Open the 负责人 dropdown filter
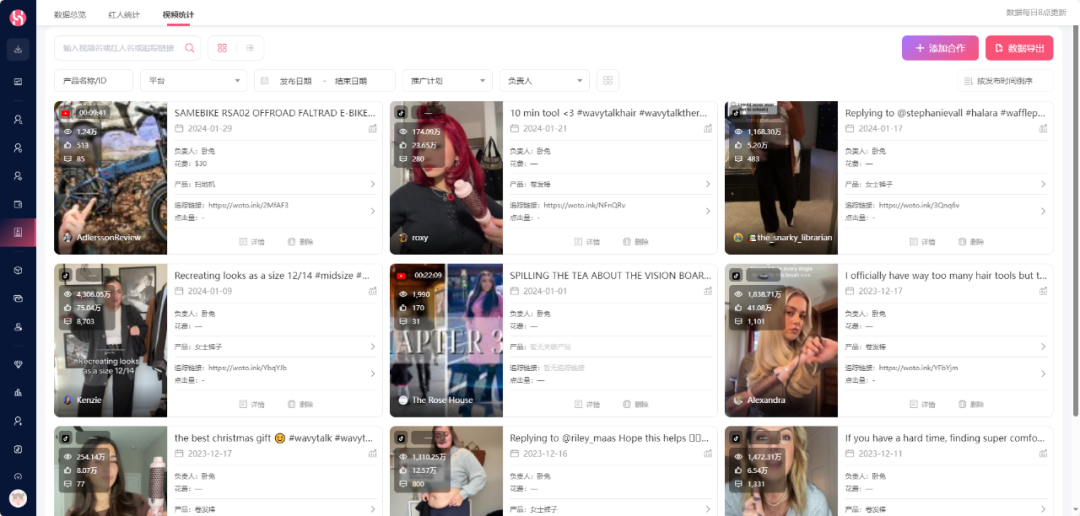 pos(544,81)
